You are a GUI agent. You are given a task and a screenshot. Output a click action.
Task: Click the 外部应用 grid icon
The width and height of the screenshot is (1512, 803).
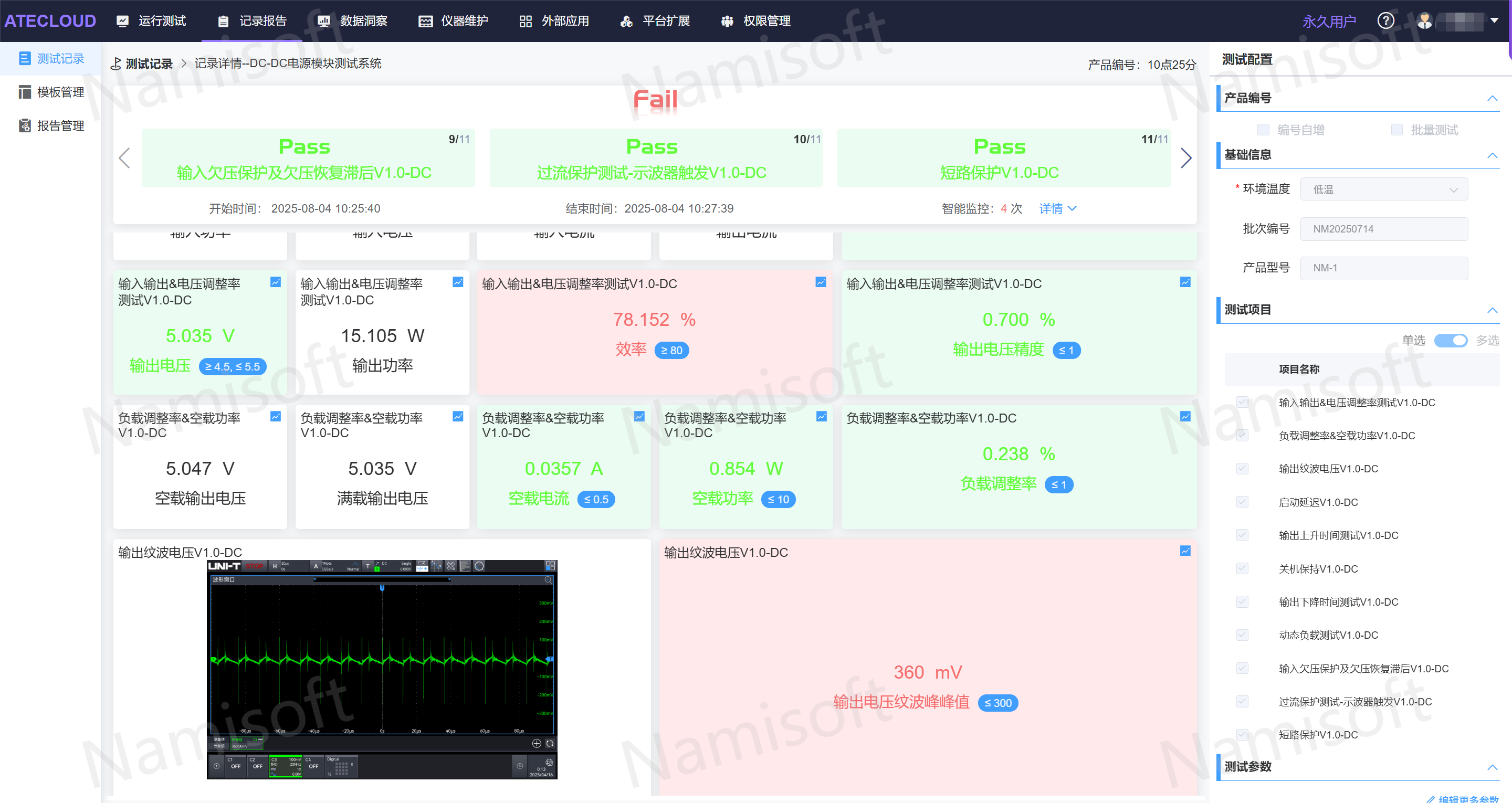[x=526, y=21]
